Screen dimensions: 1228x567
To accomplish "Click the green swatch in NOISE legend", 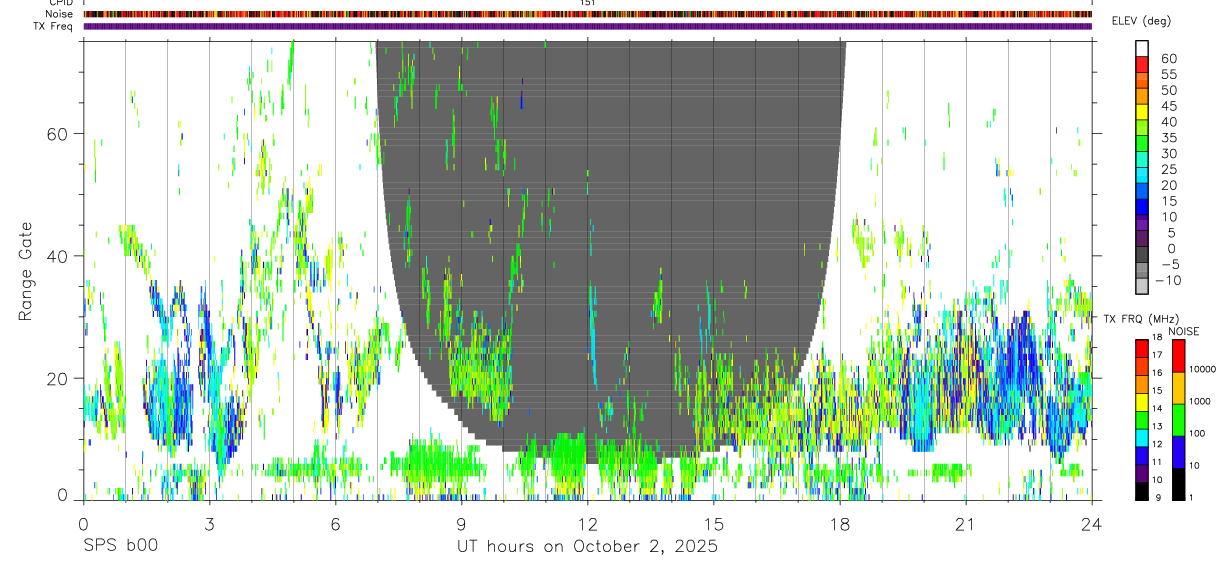I will (1178, 420).
